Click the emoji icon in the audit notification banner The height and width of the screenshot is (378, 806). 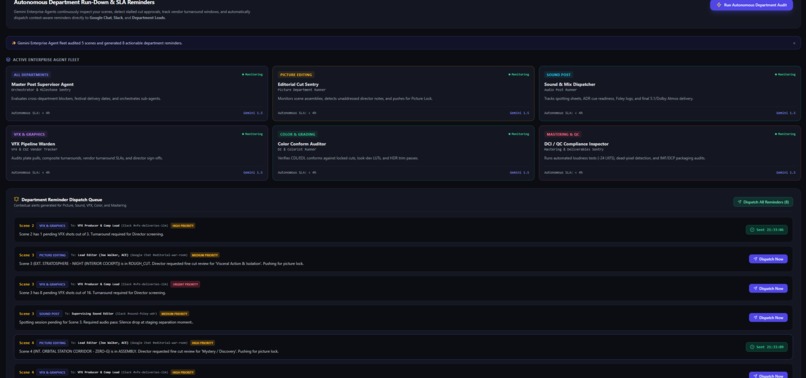[13, 43]
